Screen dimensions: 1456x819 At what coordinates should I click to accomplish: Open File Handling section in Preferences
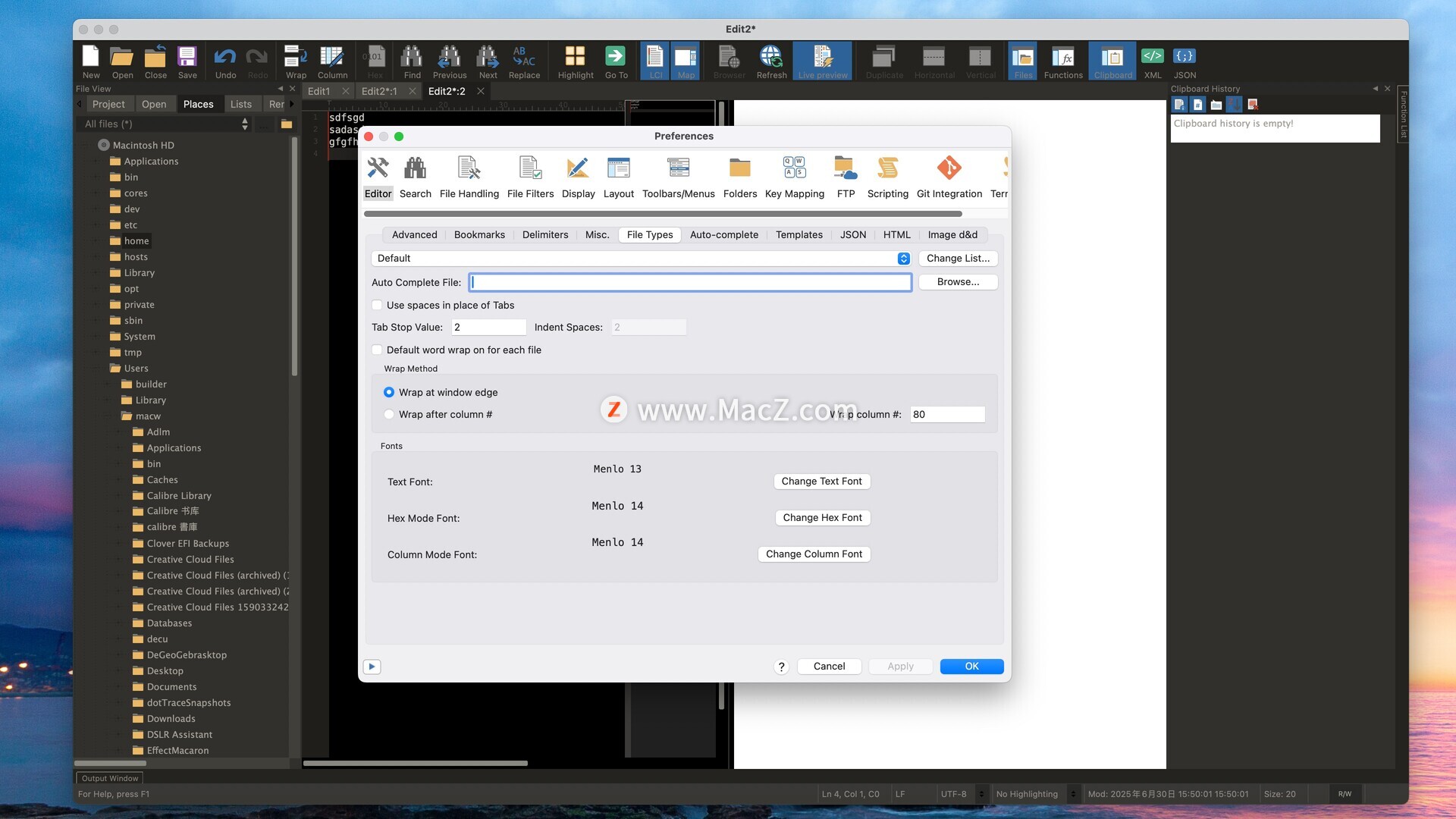pos(469,177)
